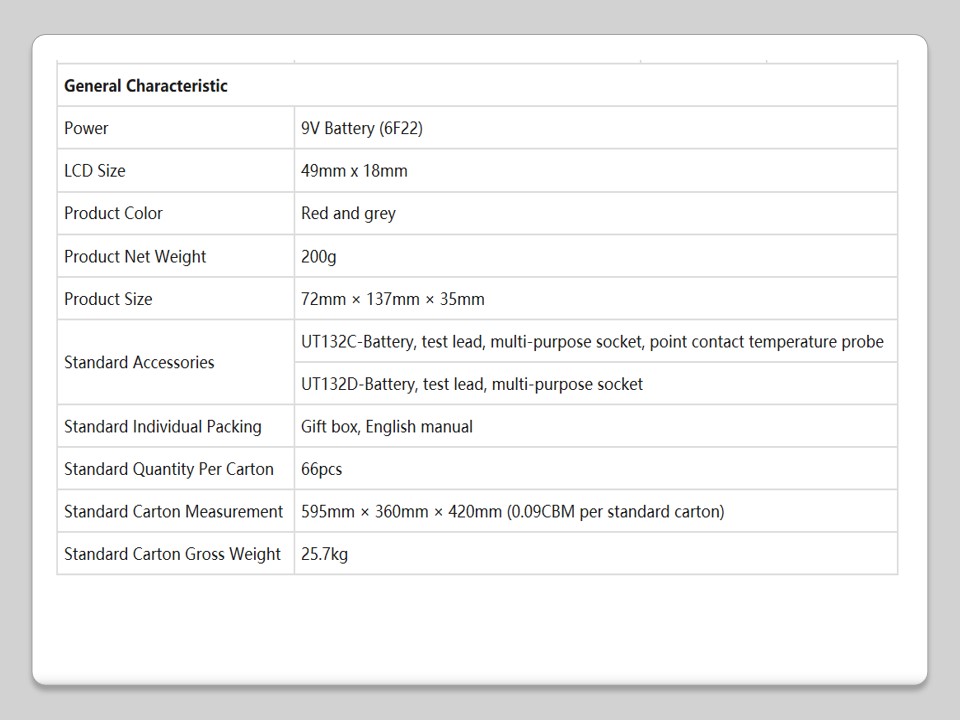Select the Product Size label
The image size is (960, 720).
point(108,299)
